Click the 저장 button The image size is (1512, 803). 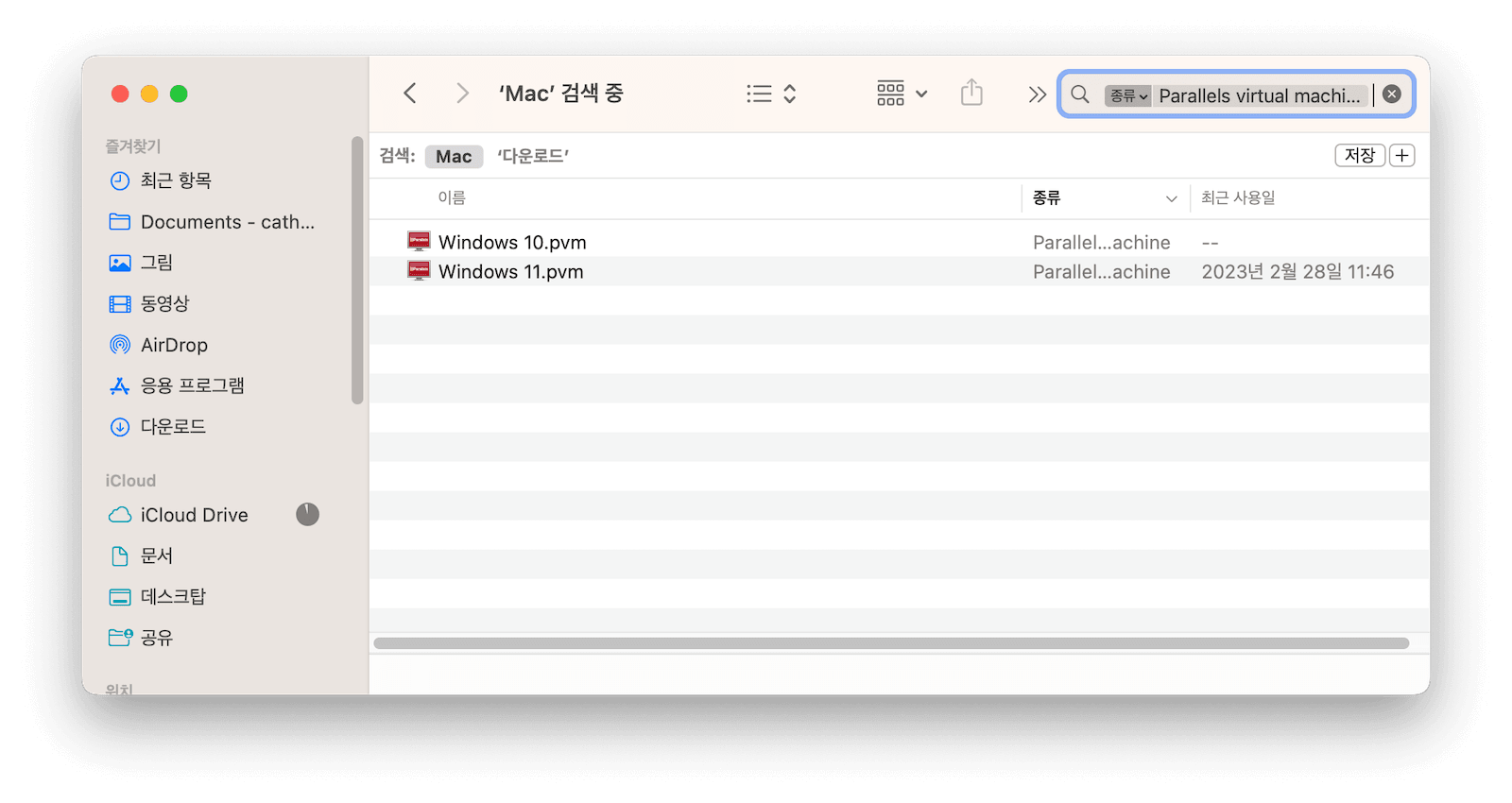(1360, 156)
